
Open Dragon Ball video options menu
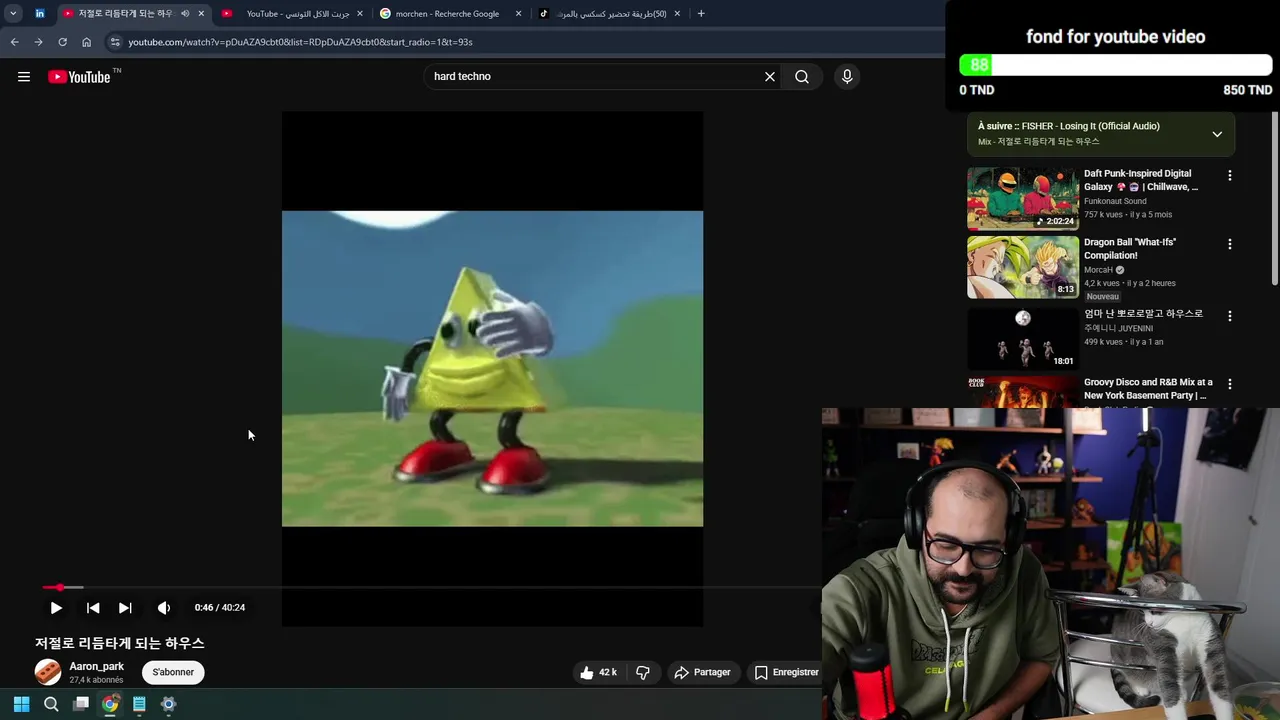click(x=1230, y=244)
